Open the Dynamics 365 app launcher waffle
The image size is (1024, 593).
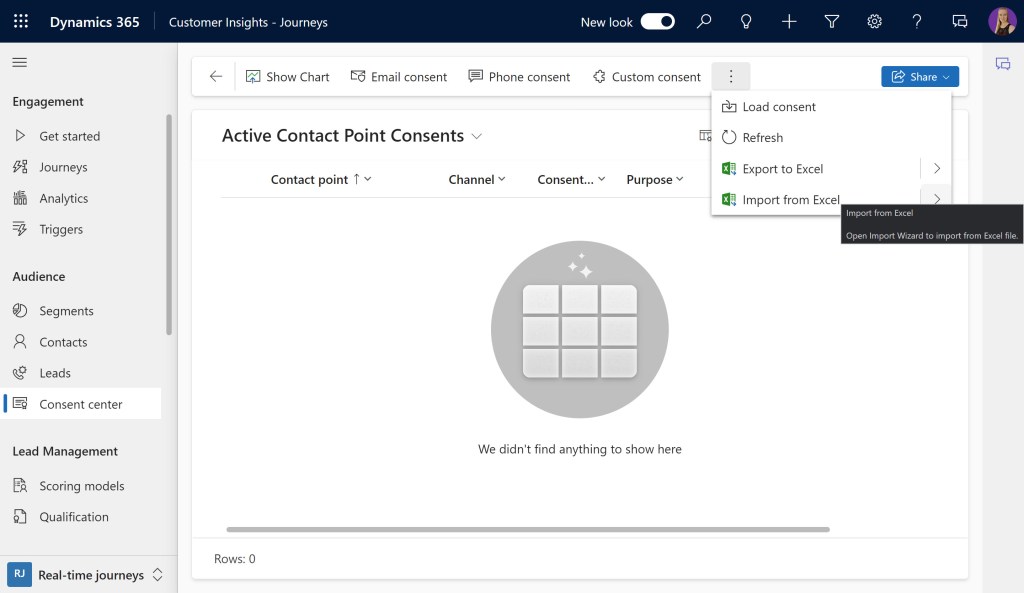coord(20,20)
